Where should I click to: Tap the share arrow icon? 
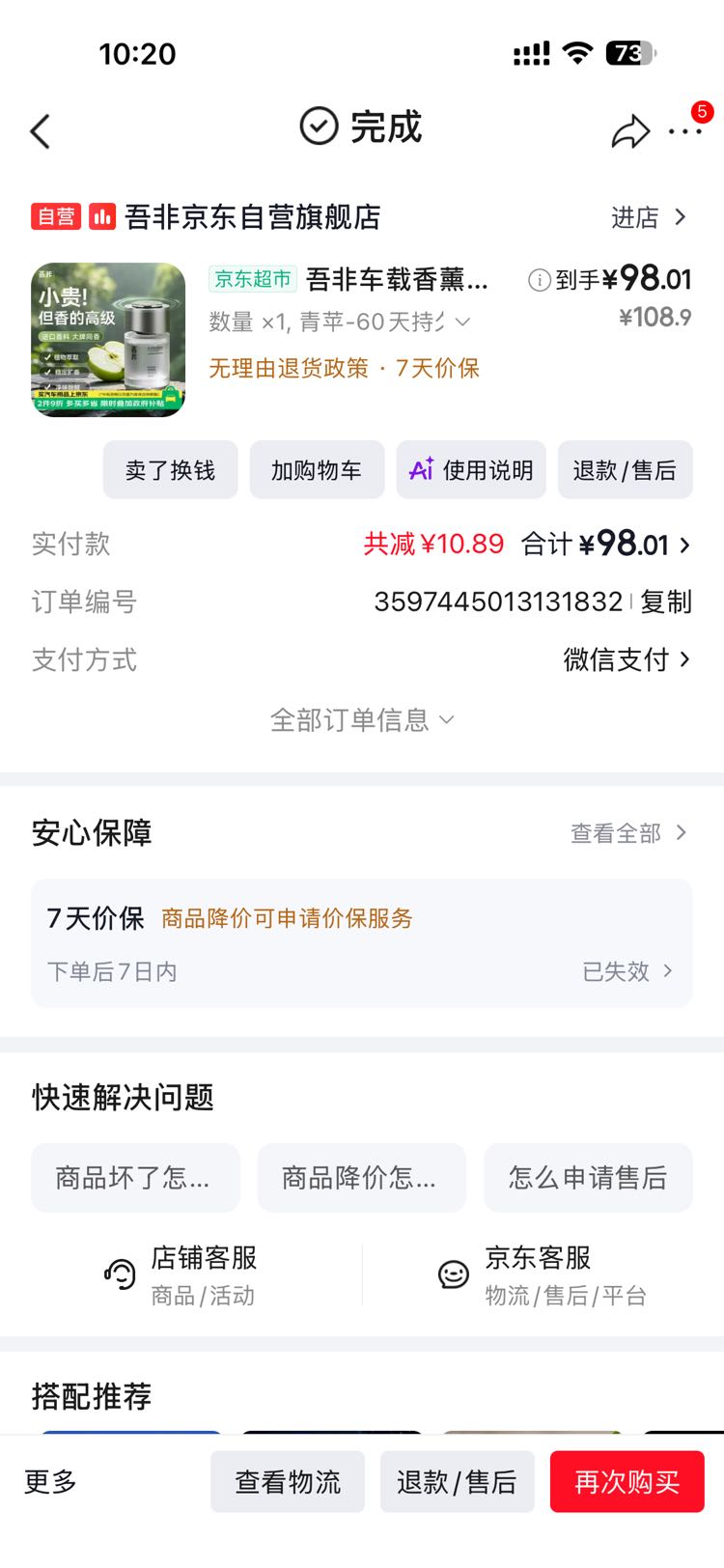point(630,131)
